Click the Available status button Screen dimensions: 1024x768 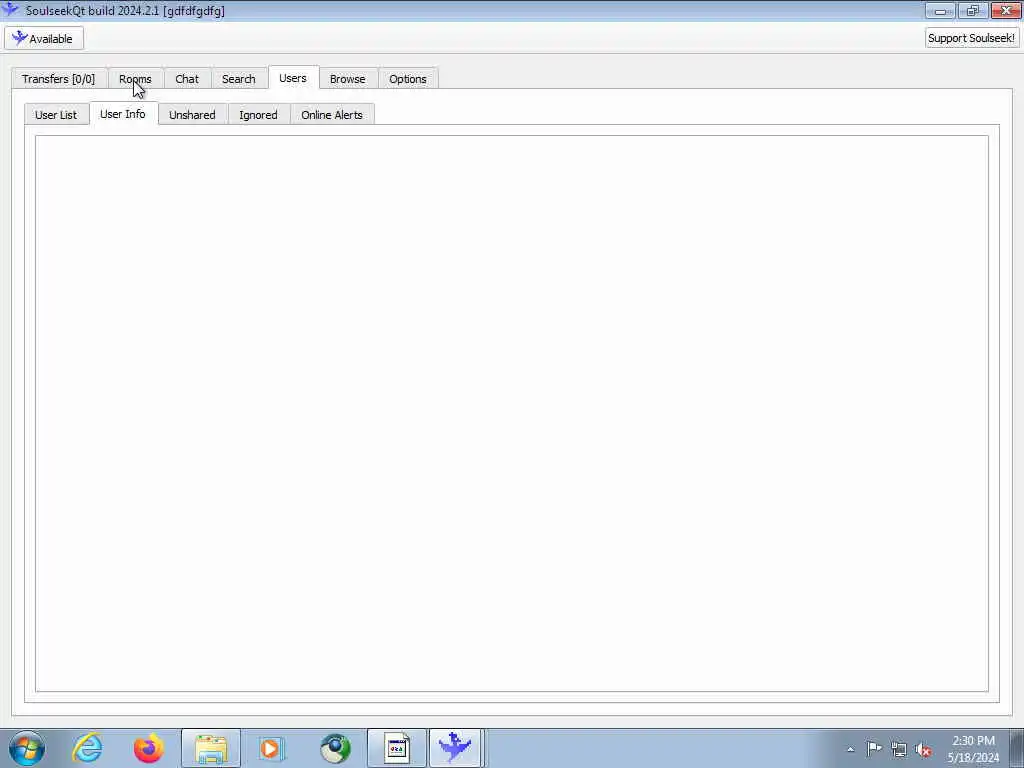pyautogui.click(x=44, y=39)
